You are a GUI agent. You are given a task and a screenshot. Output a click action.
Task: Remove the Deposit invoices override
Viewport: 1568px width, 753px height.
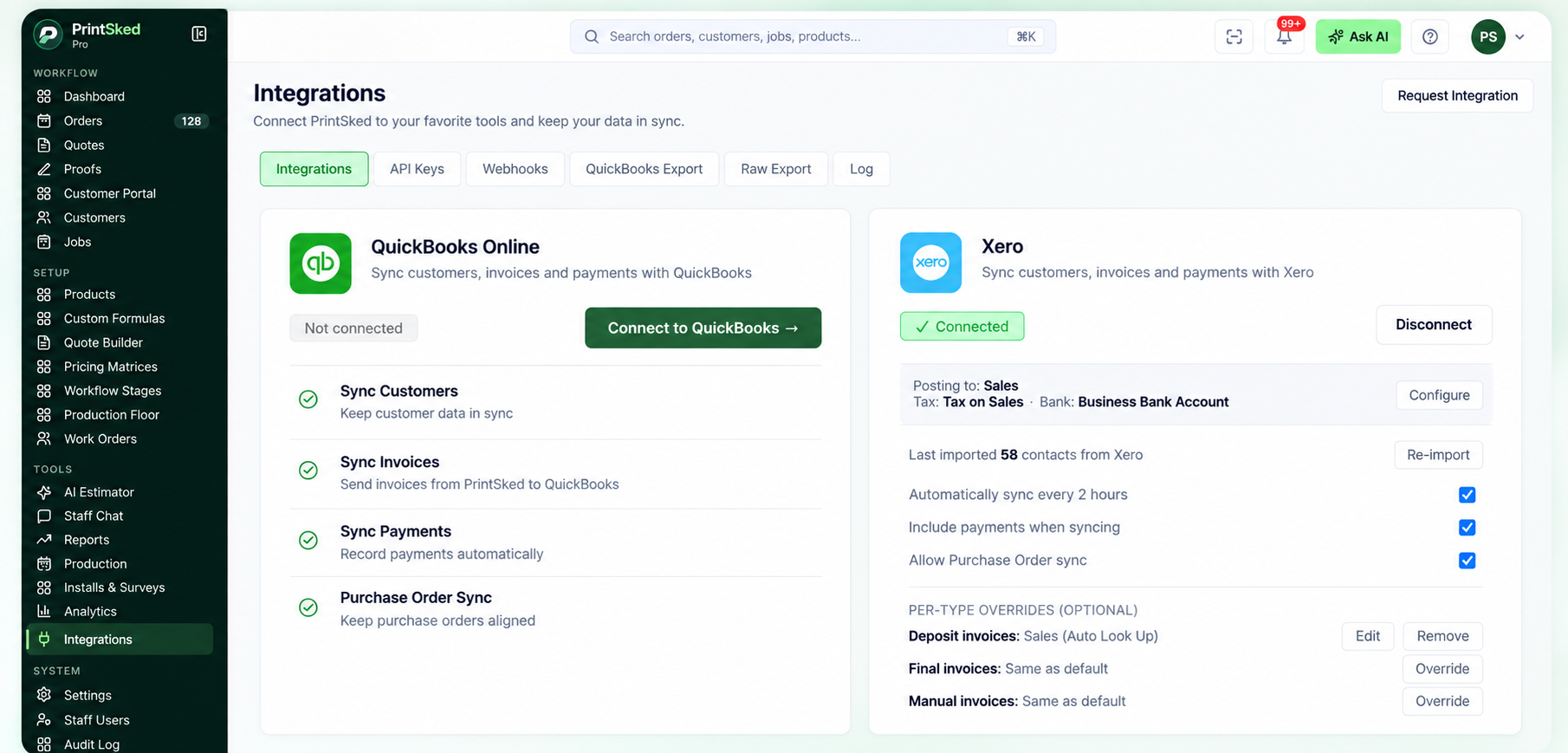pyautogui.click(x=1442, y=636)
